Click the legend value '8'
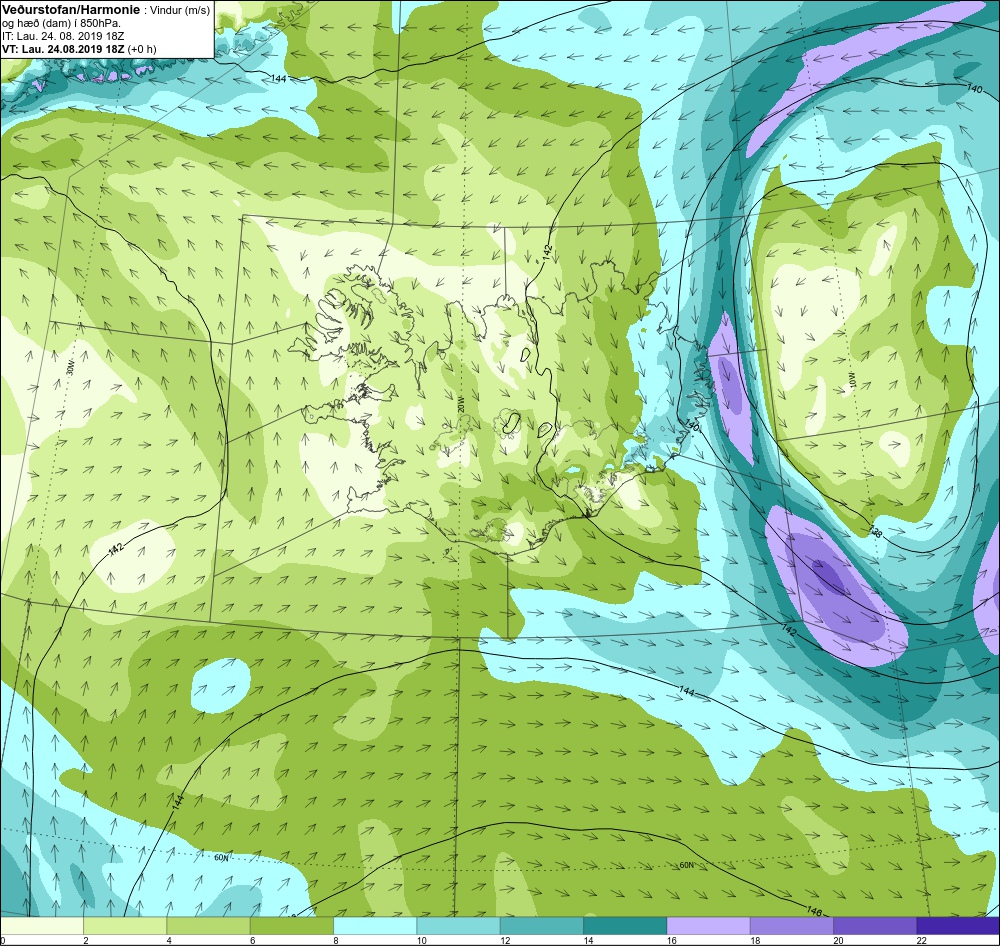Image resolution: width=1000 pixels, height=946 pixels. click(335, 940)
